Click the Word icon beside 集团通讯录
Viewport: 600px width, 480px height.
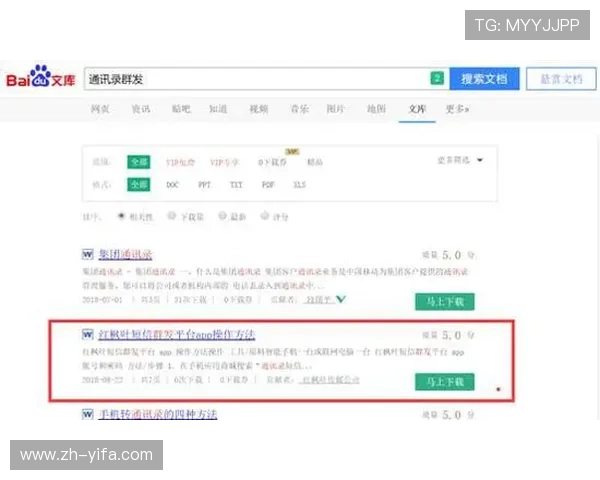pos(88,254)
